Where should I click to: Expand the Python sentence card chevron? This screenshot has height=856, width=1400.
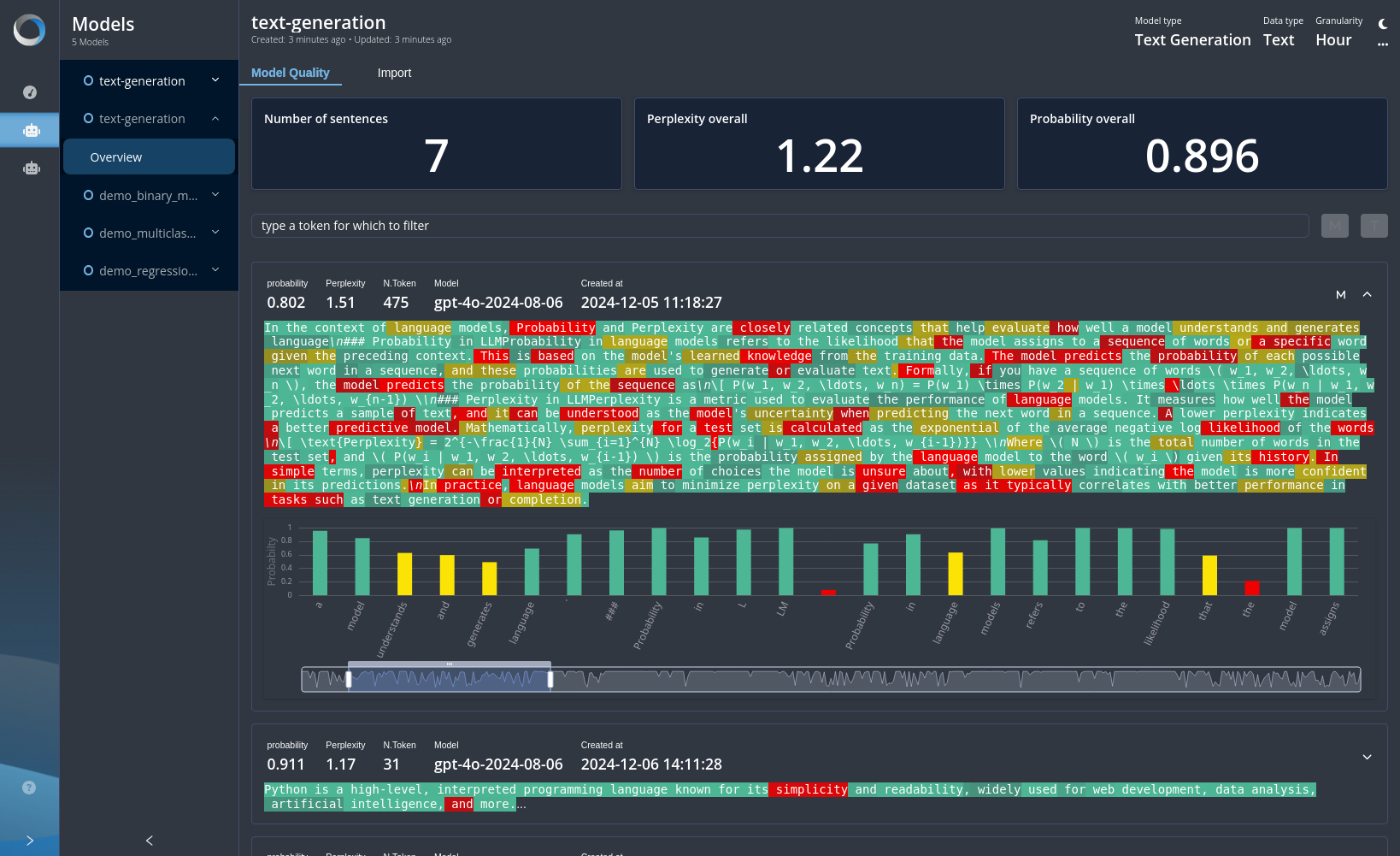pos(1367,757)
